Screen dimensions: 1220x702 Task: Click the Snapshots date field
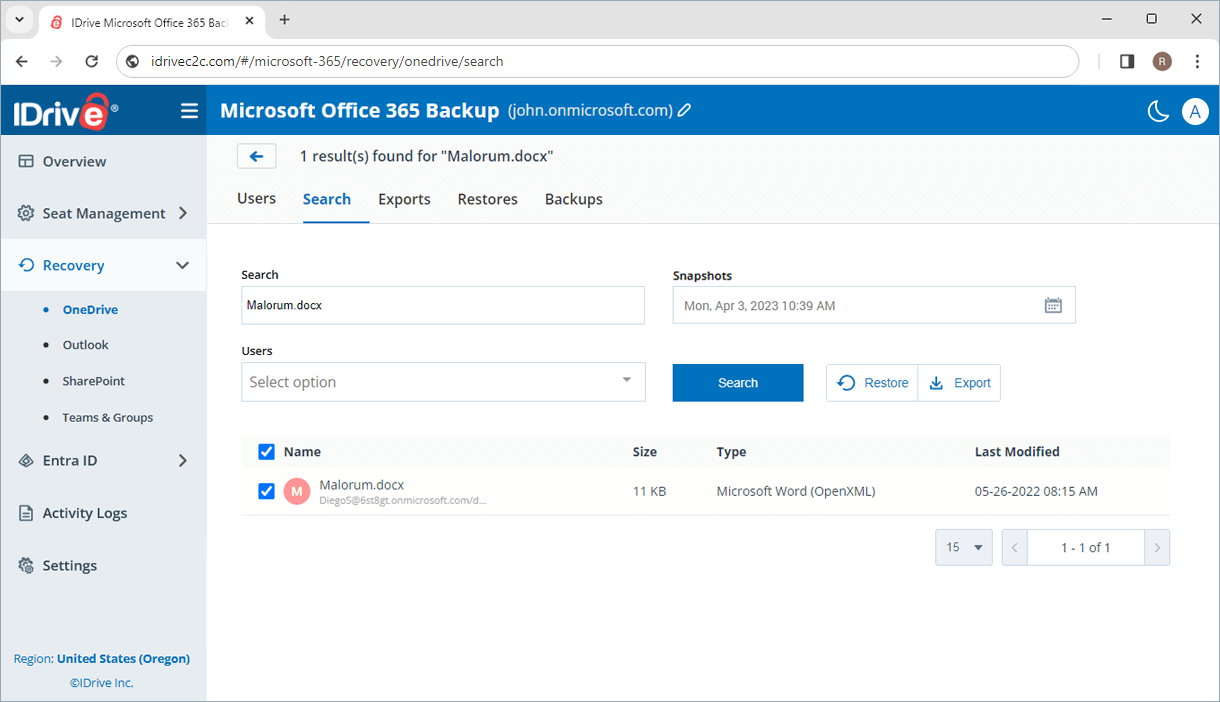click(874, 305)
